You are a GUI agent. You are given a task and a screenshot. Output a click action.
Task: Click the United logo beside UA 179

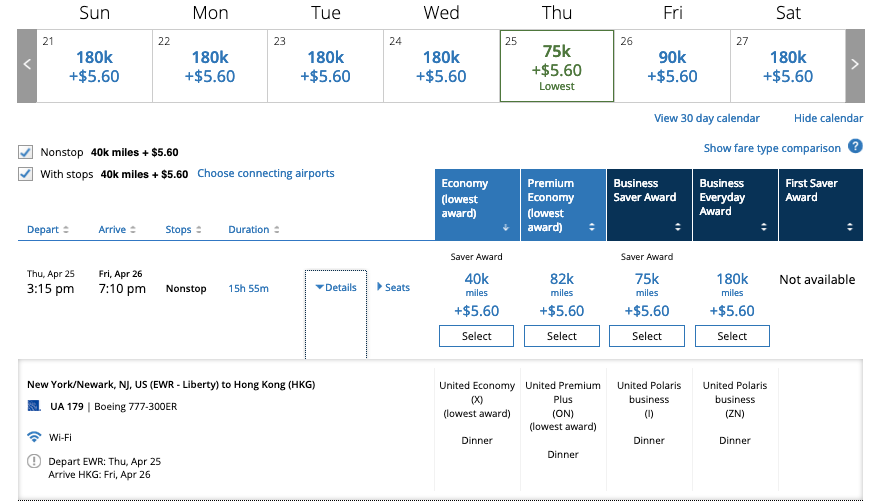35,406
